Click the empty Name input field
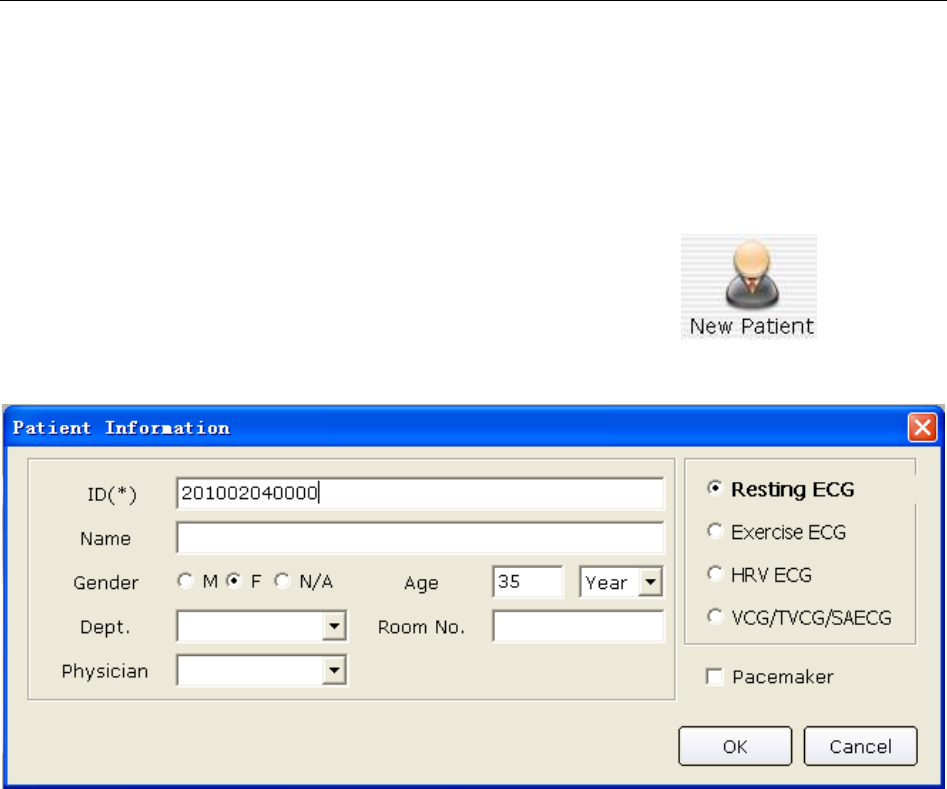This screenshot has height=789, width=947. click(420, 538)
